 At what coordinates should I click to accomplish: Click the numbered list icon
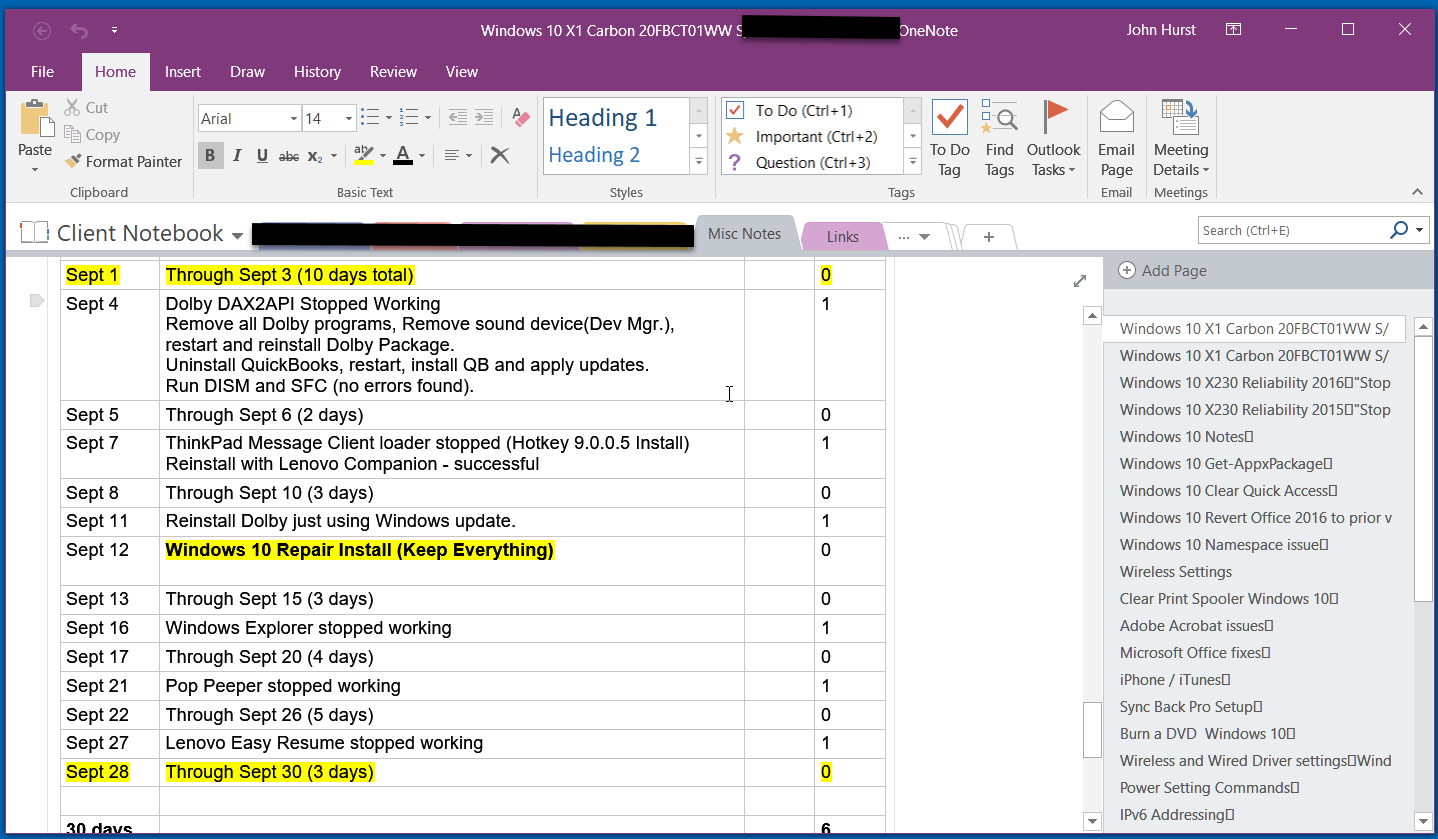coord(408,118)
